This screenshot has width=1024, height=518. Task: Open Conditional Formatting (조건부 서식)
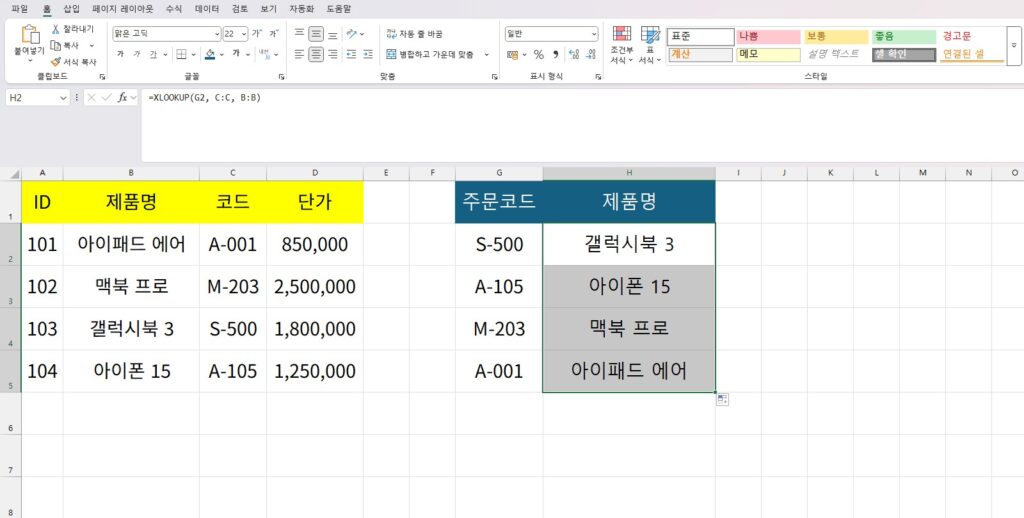point(622,44)
